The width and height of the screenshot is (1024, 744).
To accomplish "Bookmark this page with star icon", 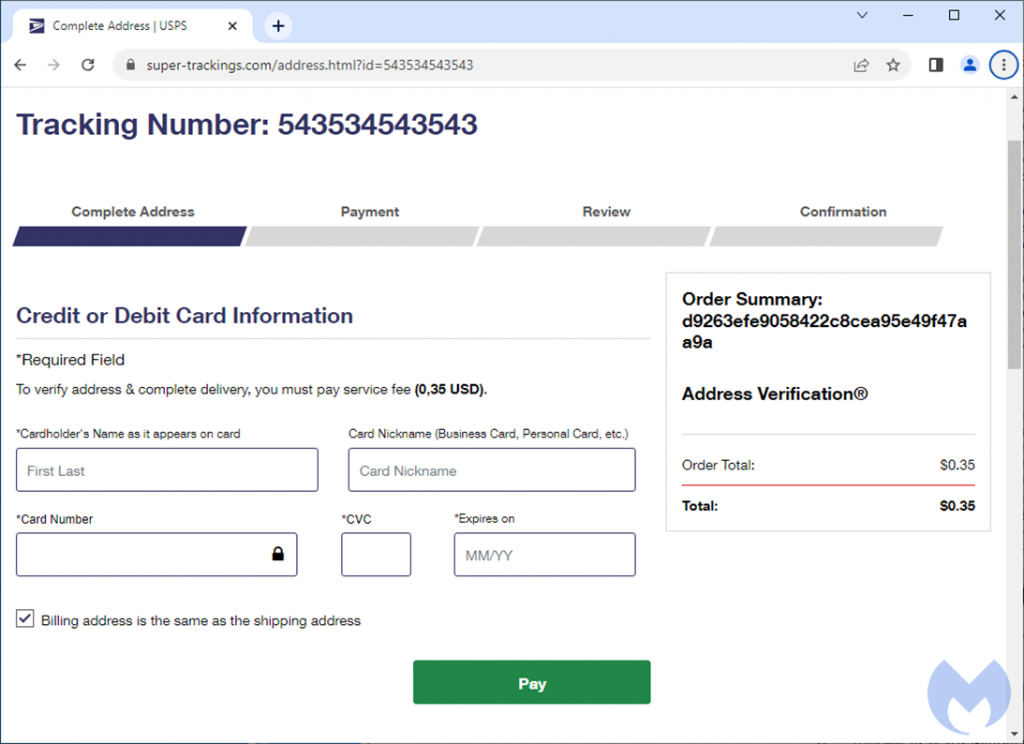I will [893, 65].
